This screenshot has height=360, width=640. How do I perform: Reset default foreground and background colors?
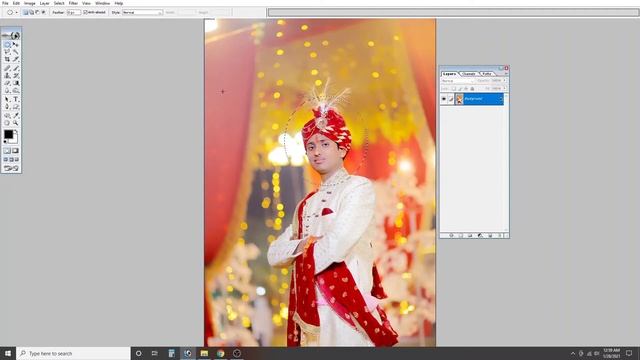(x=5, y=142)
